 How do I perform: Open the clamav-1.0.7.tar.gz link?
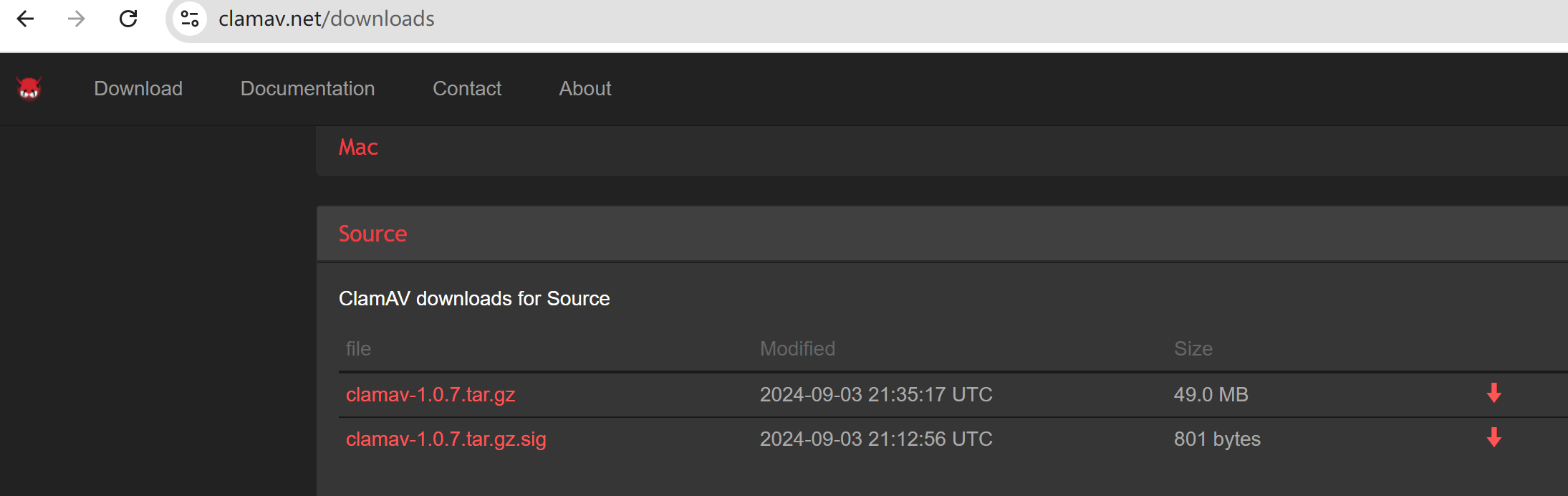click(431, 395)
